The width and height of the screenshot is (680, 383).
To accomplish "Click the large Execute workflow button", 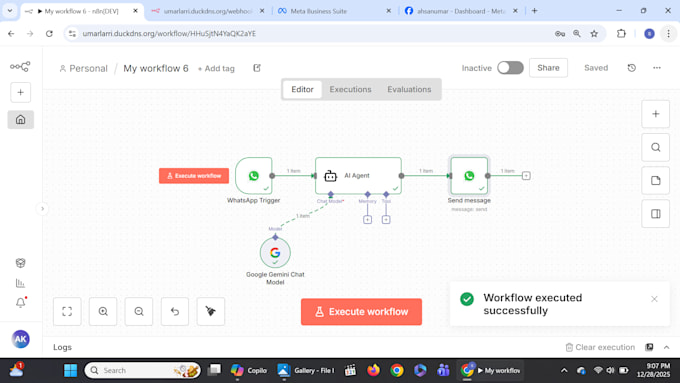I will (361, 312).
